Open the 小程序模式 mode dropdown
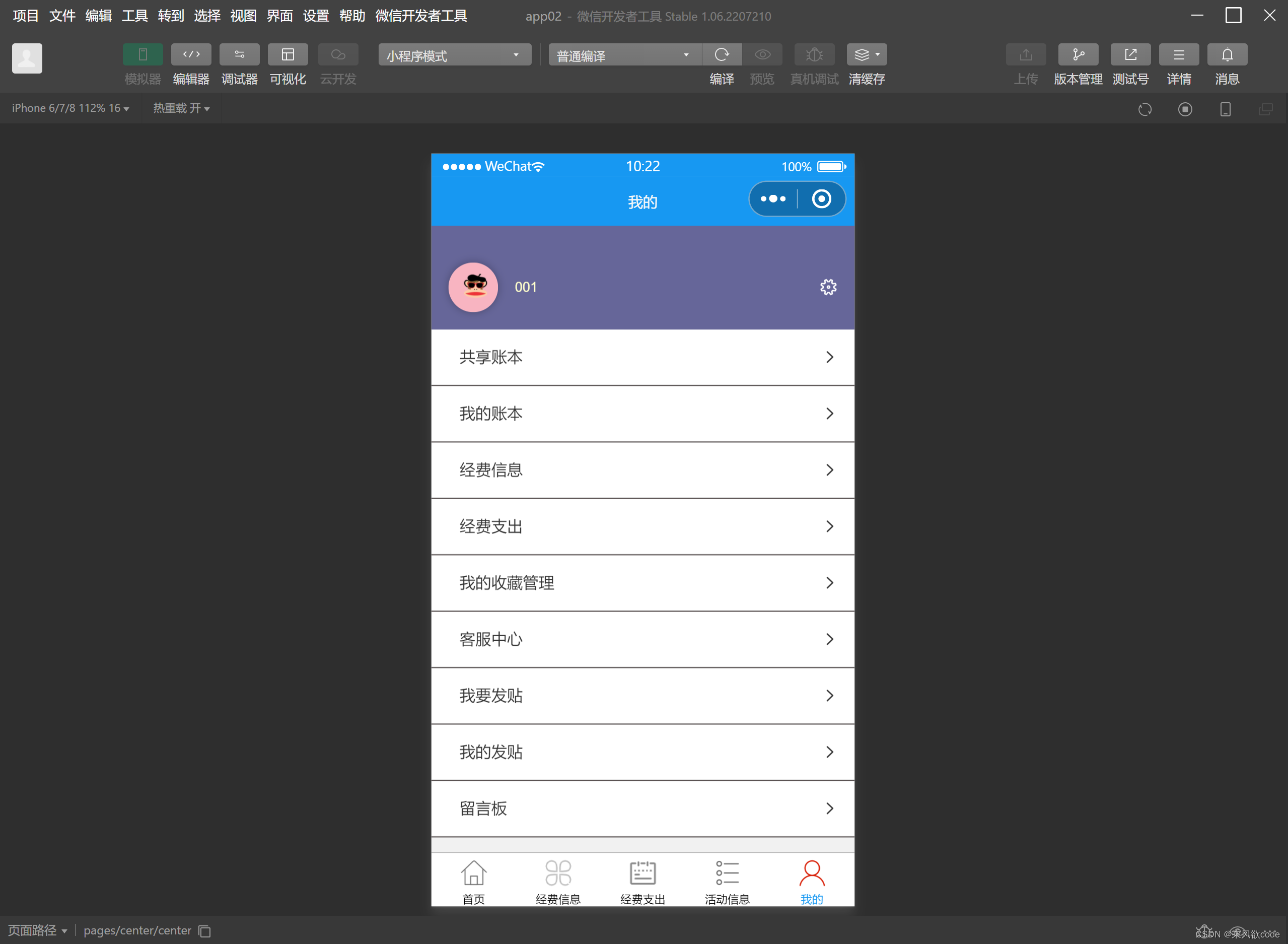 454,54
